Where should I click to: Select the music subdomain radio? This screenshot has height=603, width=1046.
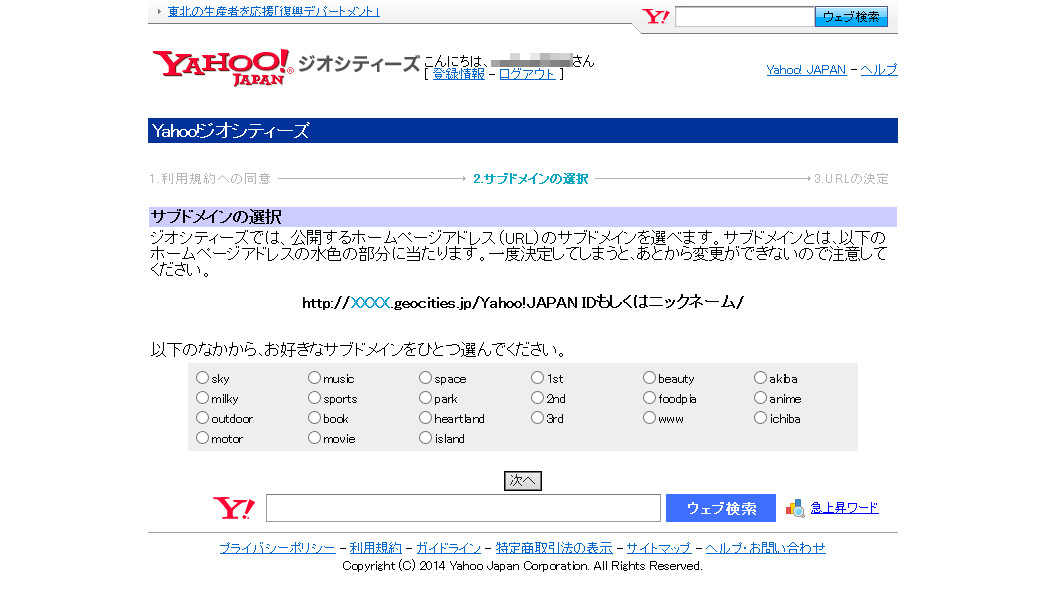pos(314,378)
